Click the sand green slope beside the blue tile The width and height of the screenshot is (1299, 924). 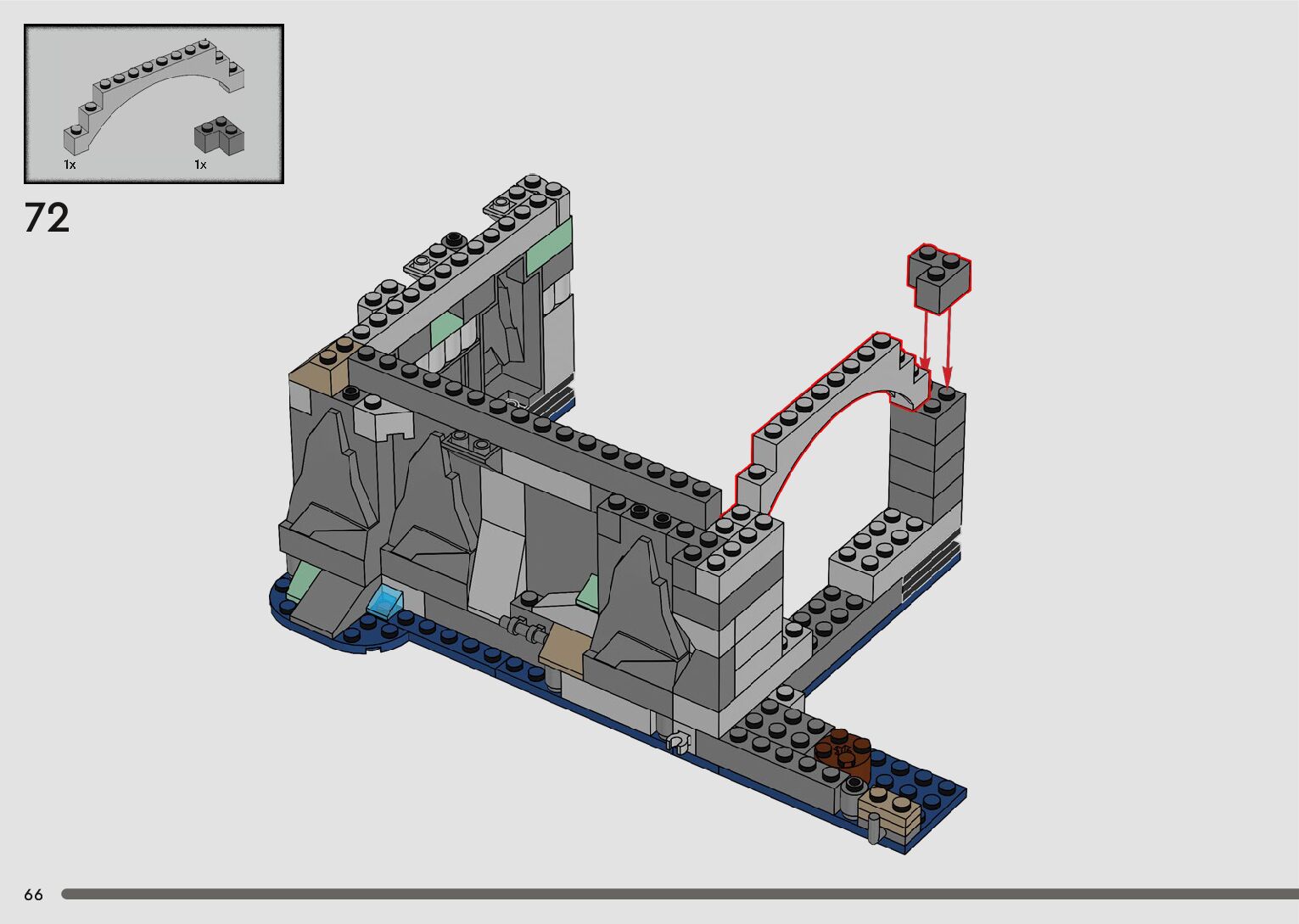[303, 584]
